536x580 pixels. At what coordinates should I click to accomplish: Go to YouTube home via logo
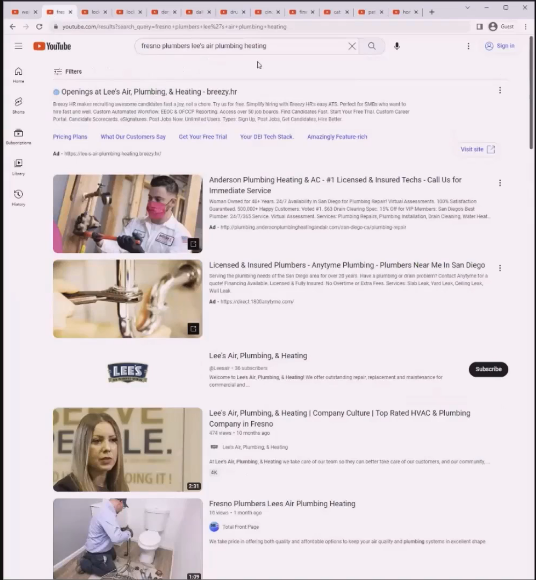pyautogui.click(x=52, y=46)
